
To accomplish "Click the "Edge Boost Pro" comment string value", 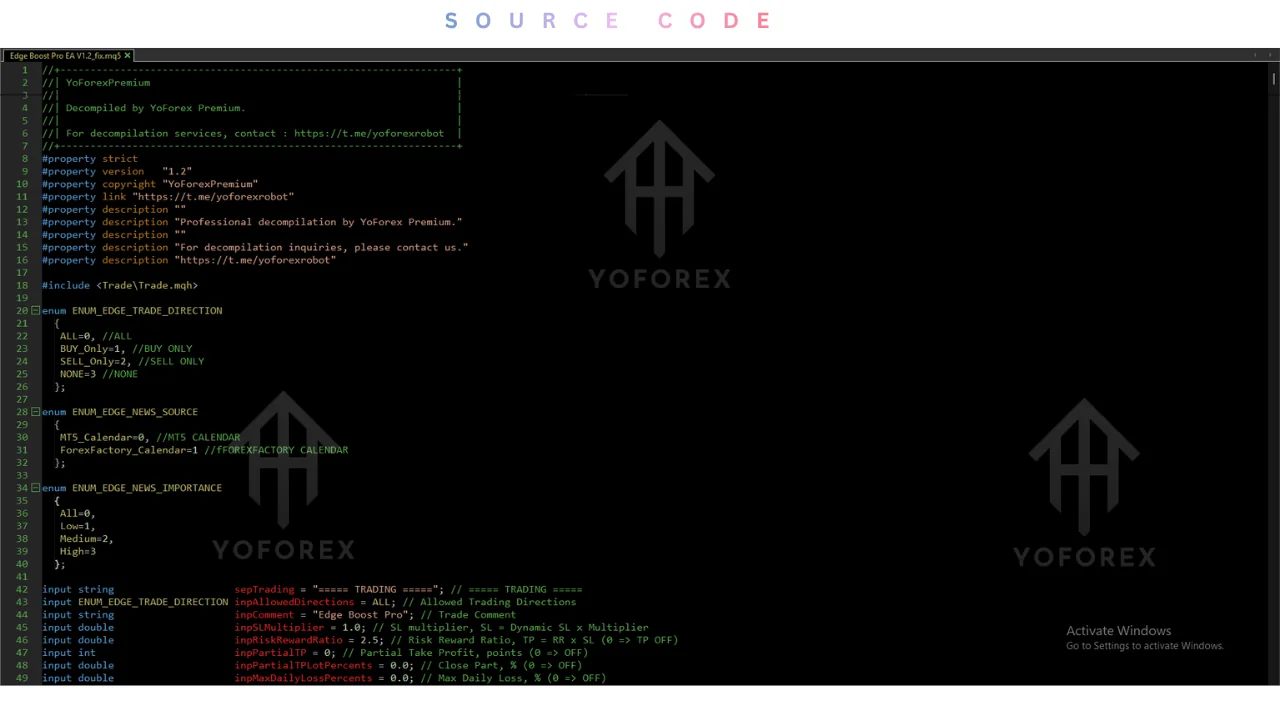I will pyautogui.click(x=361, y=615).
